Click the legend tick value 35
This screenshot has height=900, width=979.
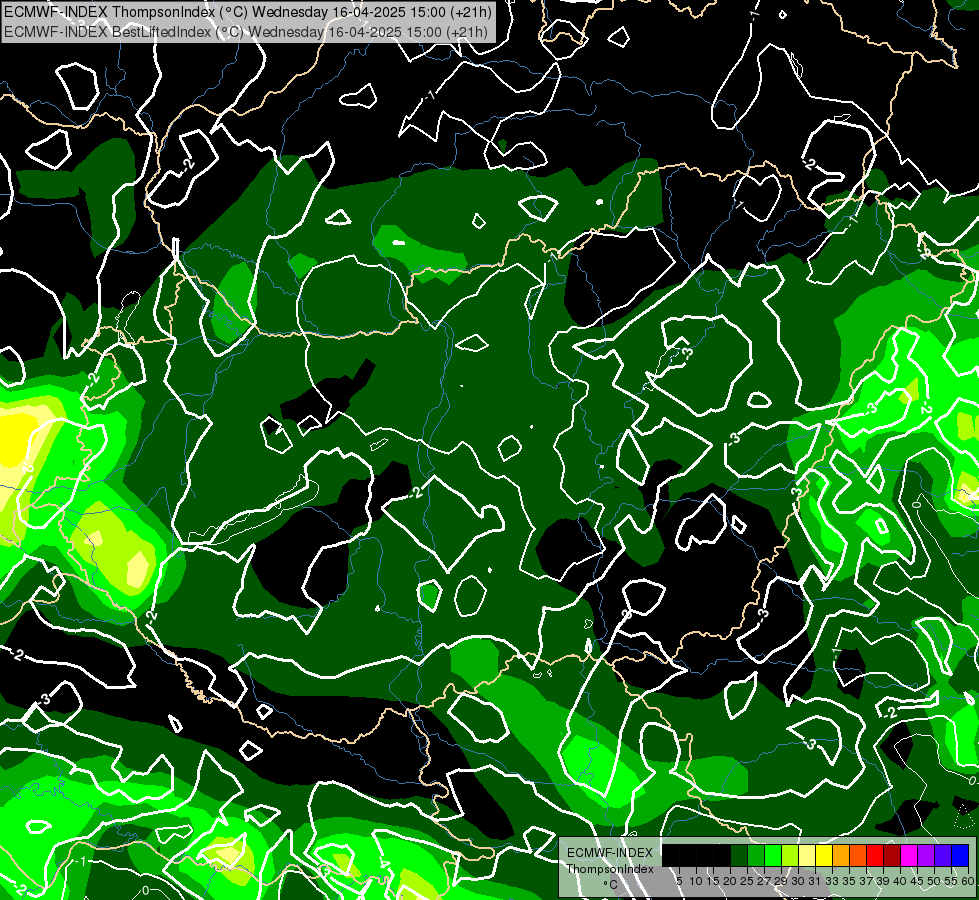849,881
